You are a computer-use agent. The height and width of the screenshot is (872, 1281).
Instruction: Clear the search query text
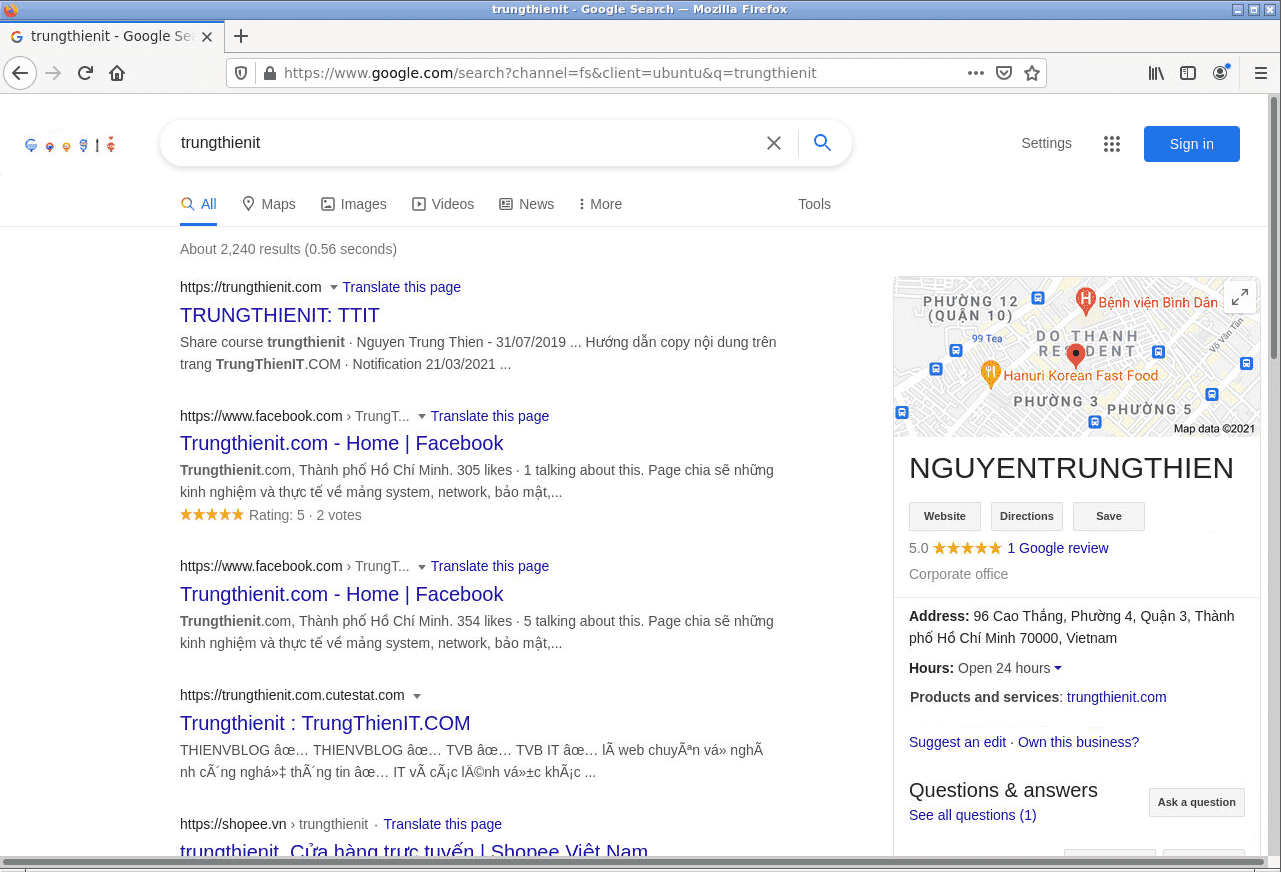point(774,143)
